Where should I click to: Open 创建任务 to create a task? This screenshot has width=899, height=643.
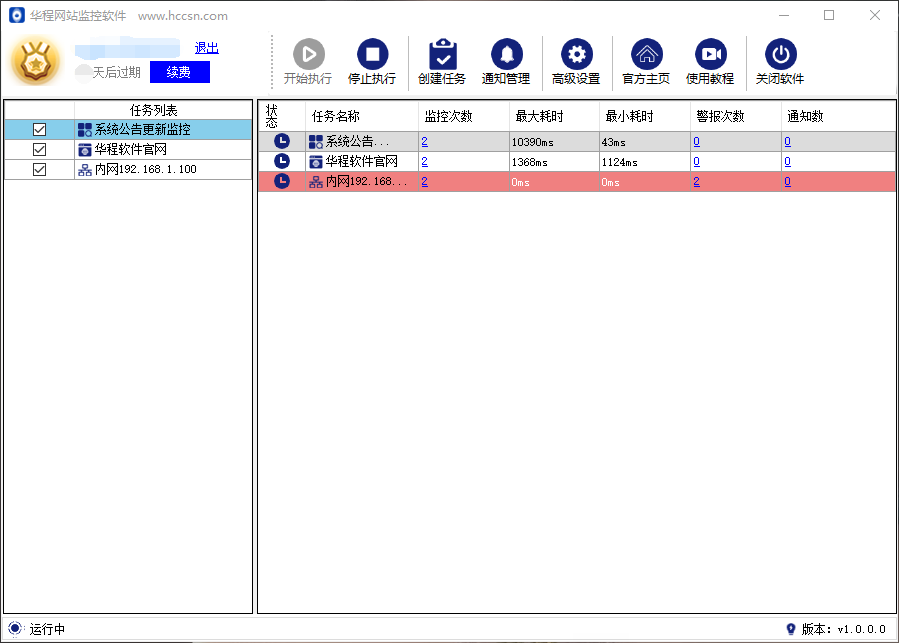441,55
